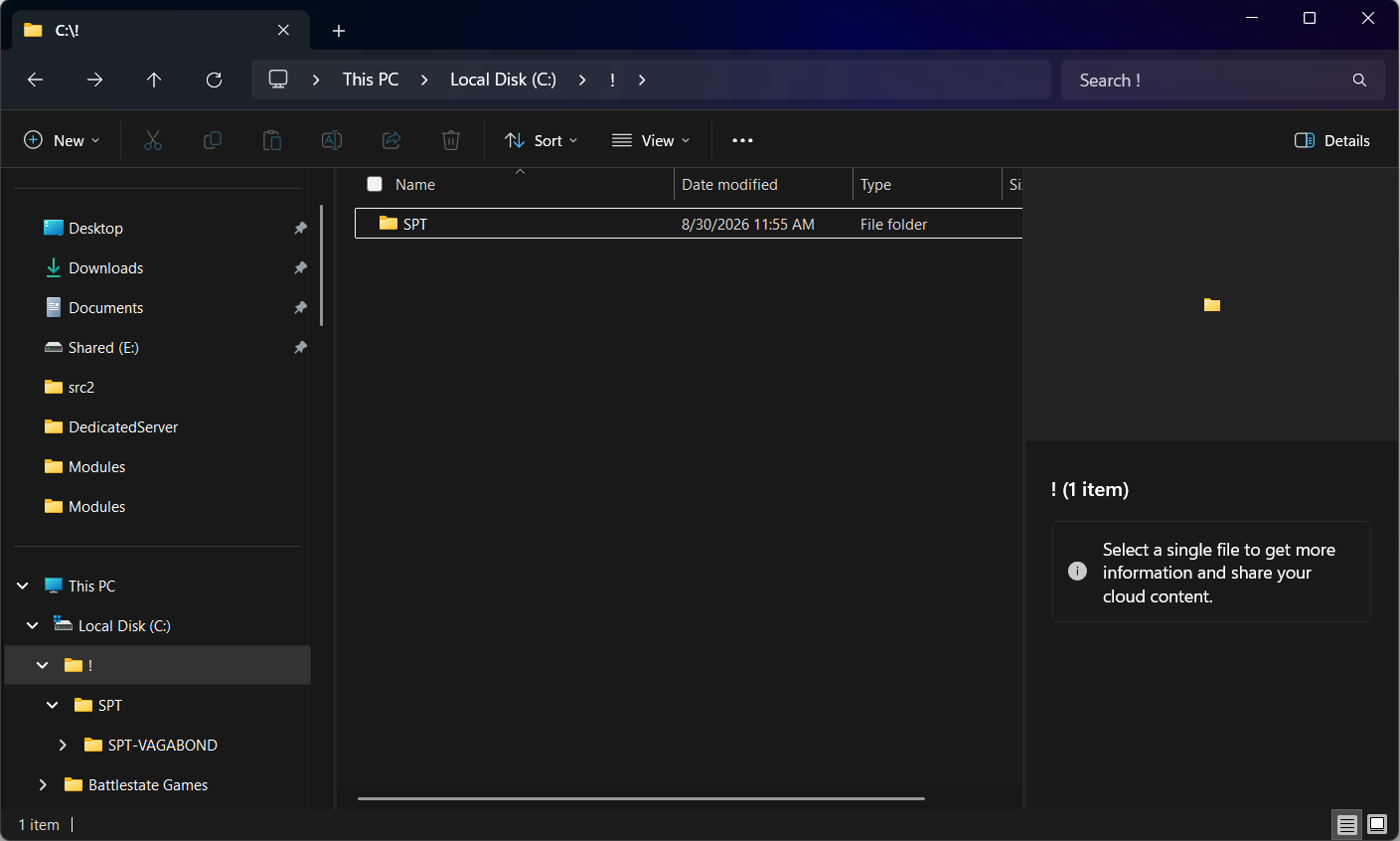Viewport: 1400px width, 841px height.
Task: Navigate forward with arrow button
Action: pos(95,80)
